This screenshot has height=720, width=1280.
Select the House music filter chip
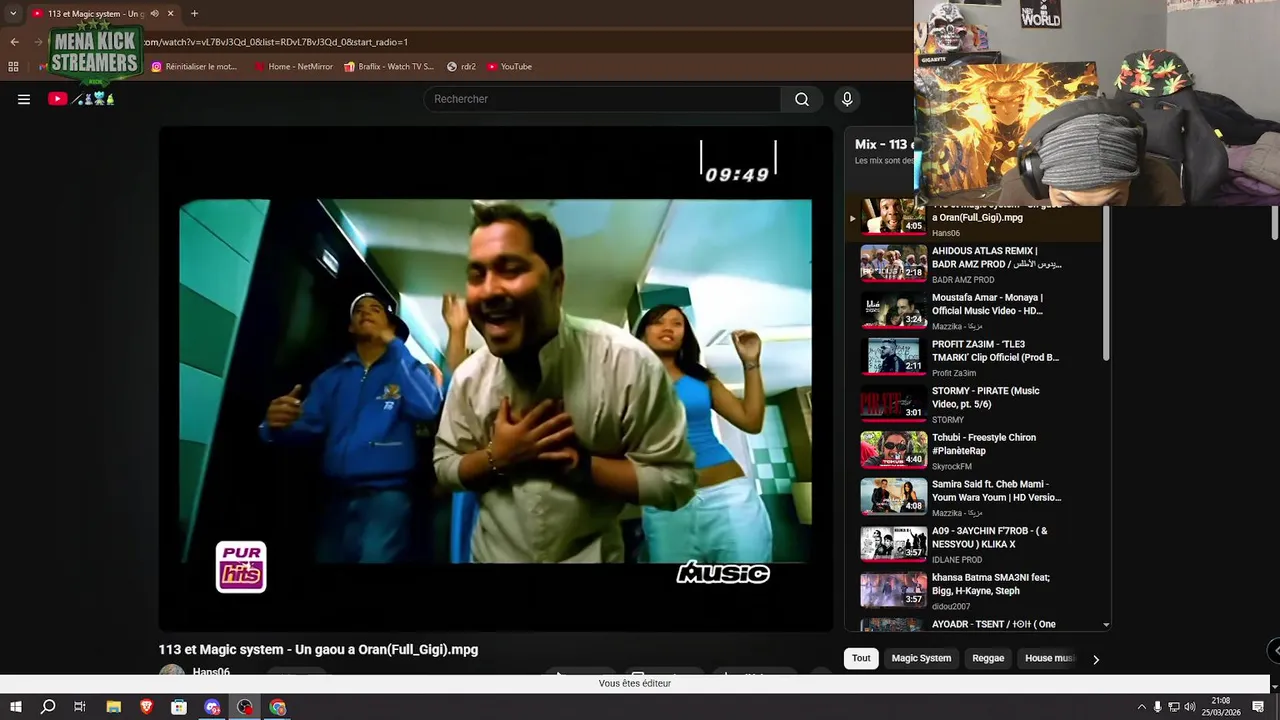coord(1049,658)
